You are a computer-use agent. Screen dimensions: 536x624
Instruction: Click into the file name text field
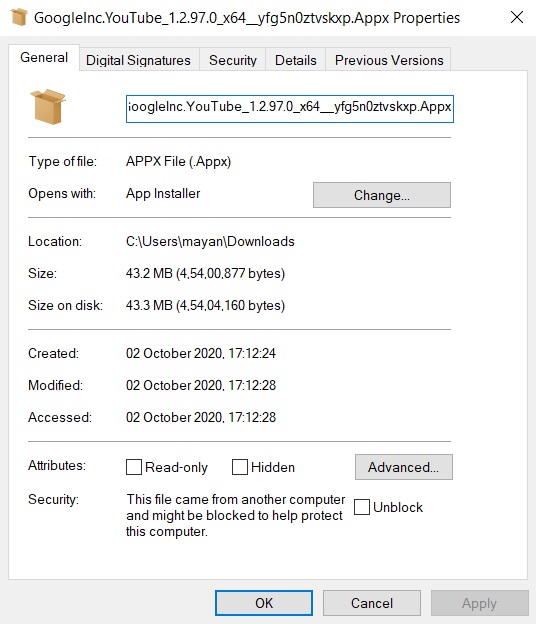[x=290, y=109]
